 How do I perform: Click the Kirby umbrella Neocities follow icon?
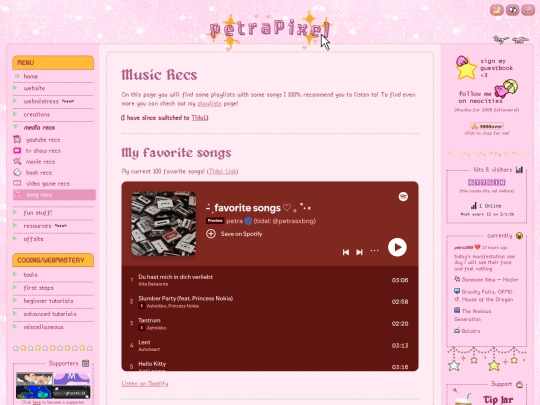[x=506, y=89]
